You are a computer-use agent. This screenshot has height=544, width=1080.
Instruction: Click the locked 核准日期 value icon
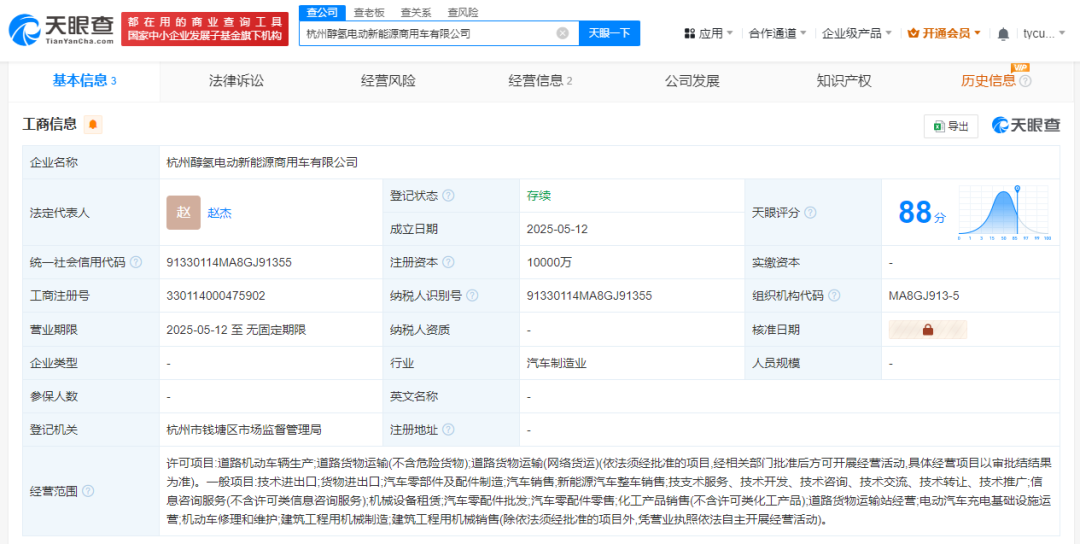927,330
